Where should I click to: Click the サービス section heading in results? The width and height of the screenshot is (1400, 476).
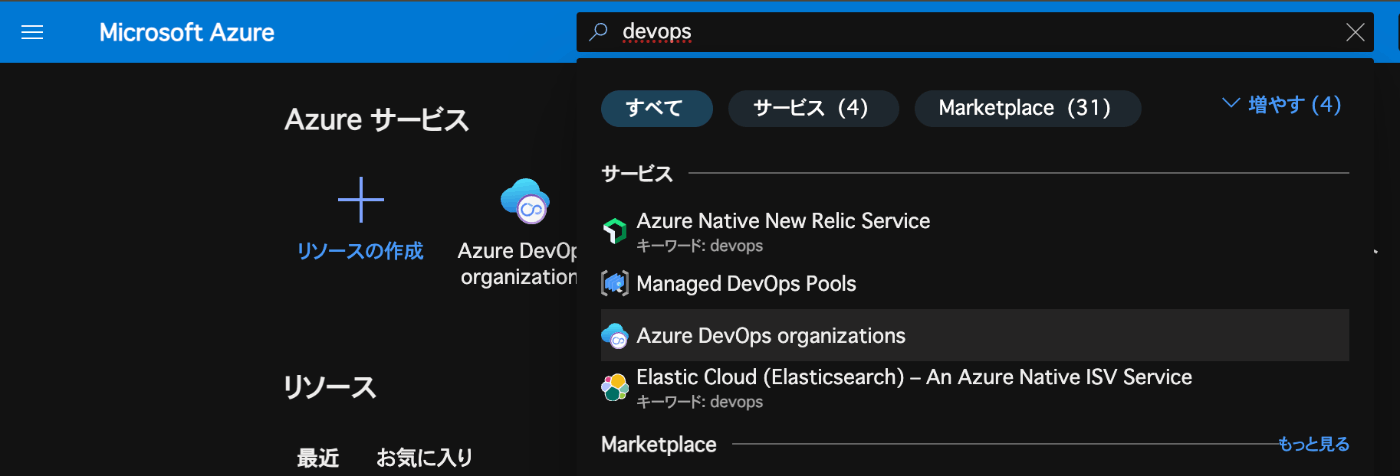click(x=637, y=174)
